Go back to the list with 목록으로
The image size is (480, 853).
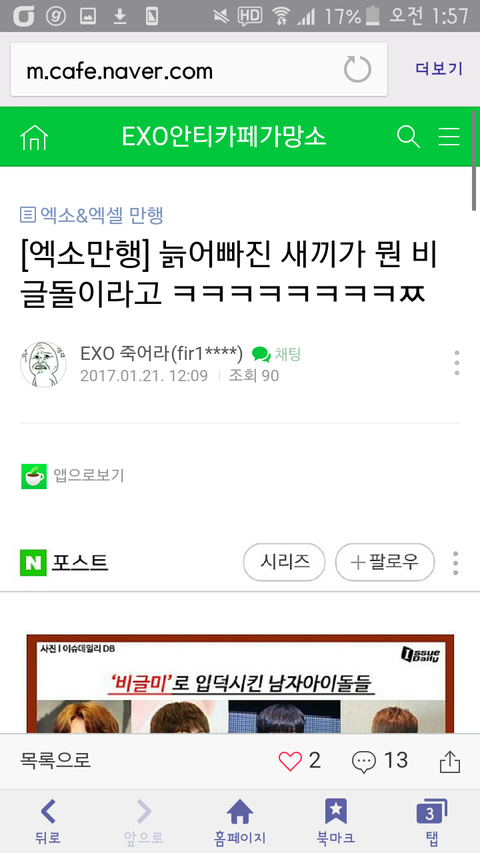(x=56, y=760)
